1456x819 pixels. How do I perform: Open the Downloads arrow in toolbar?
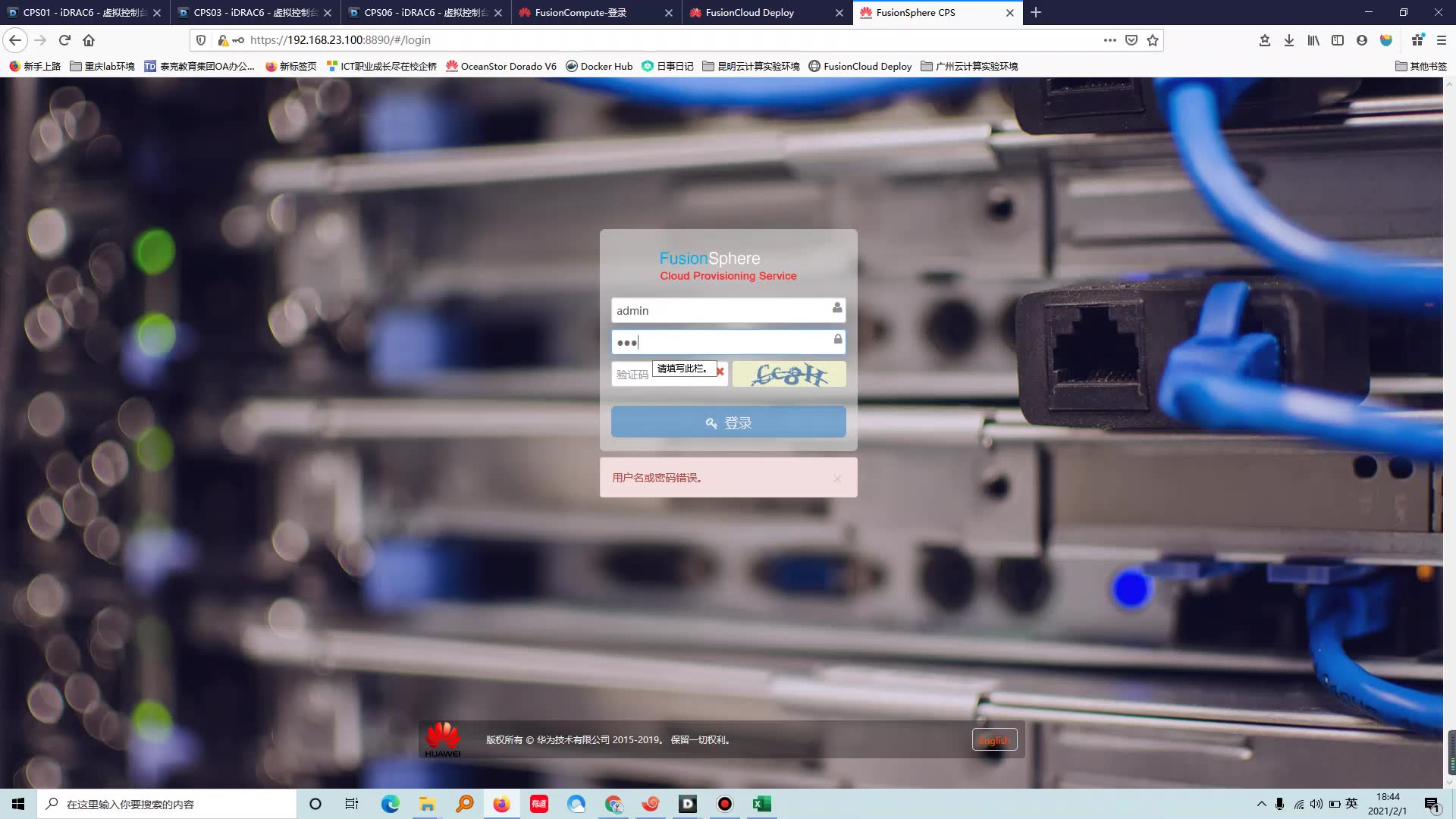[1288, 40]
